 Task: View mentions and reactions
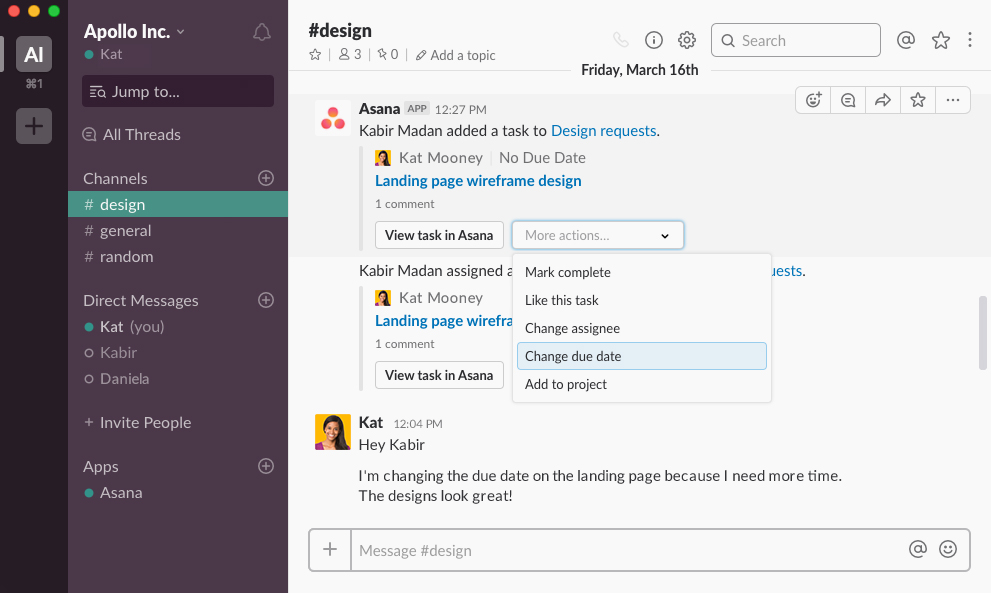[x=906, y=39]
